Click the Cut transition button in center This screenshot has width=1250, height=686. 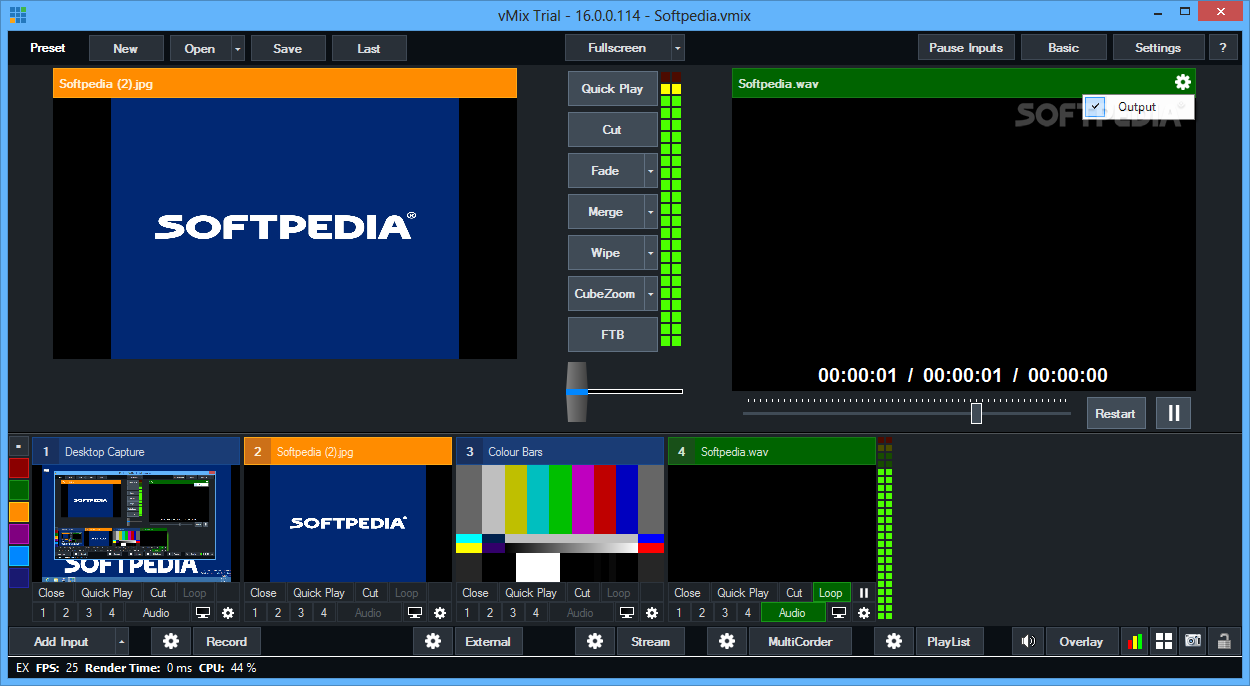click(x=613, y=130)
